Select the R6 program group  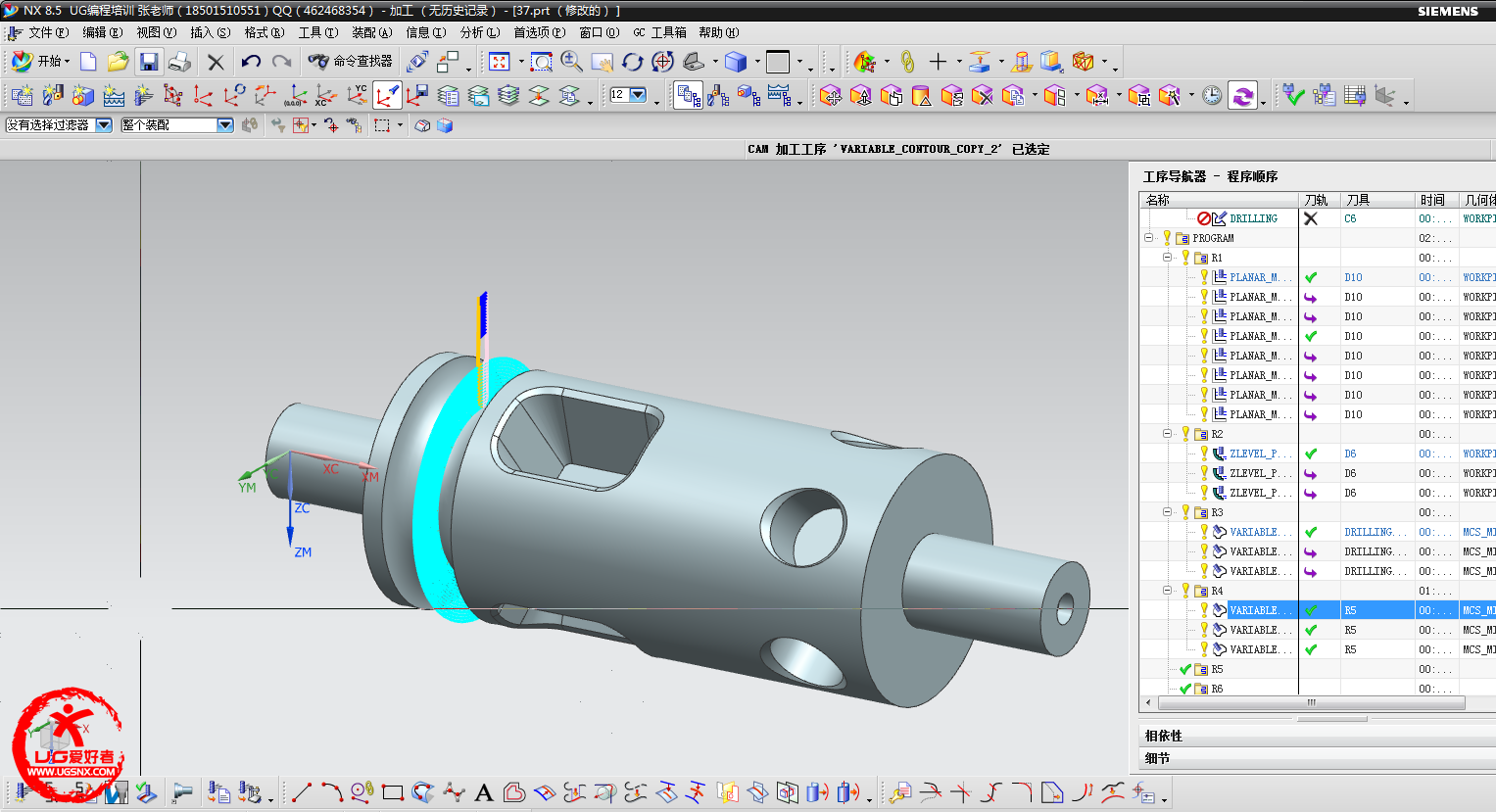tap(1317, 689)
